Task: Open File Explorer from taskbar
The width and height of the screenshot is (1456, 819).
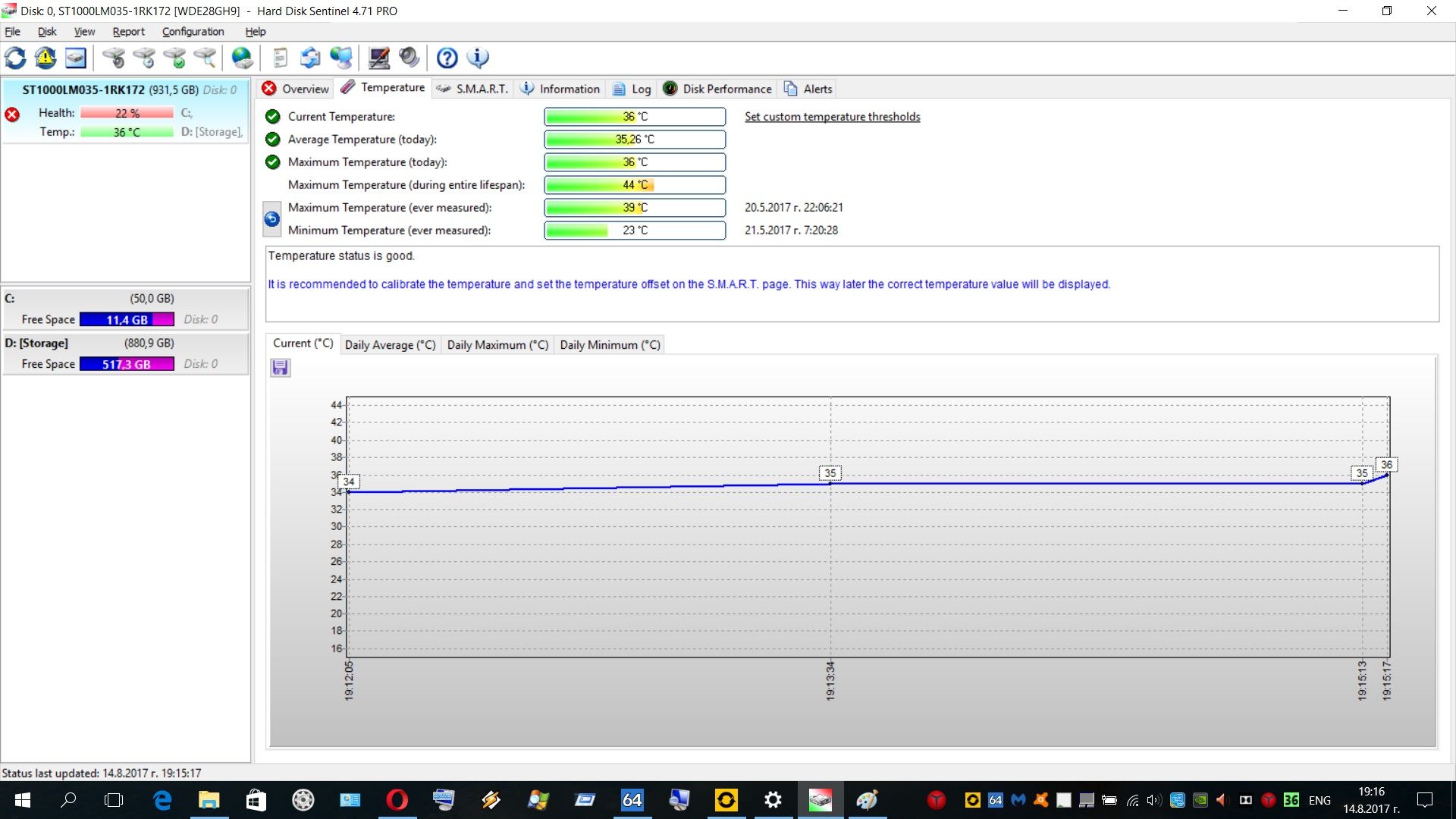Action: pyautogui.click(x=209, y=800)
